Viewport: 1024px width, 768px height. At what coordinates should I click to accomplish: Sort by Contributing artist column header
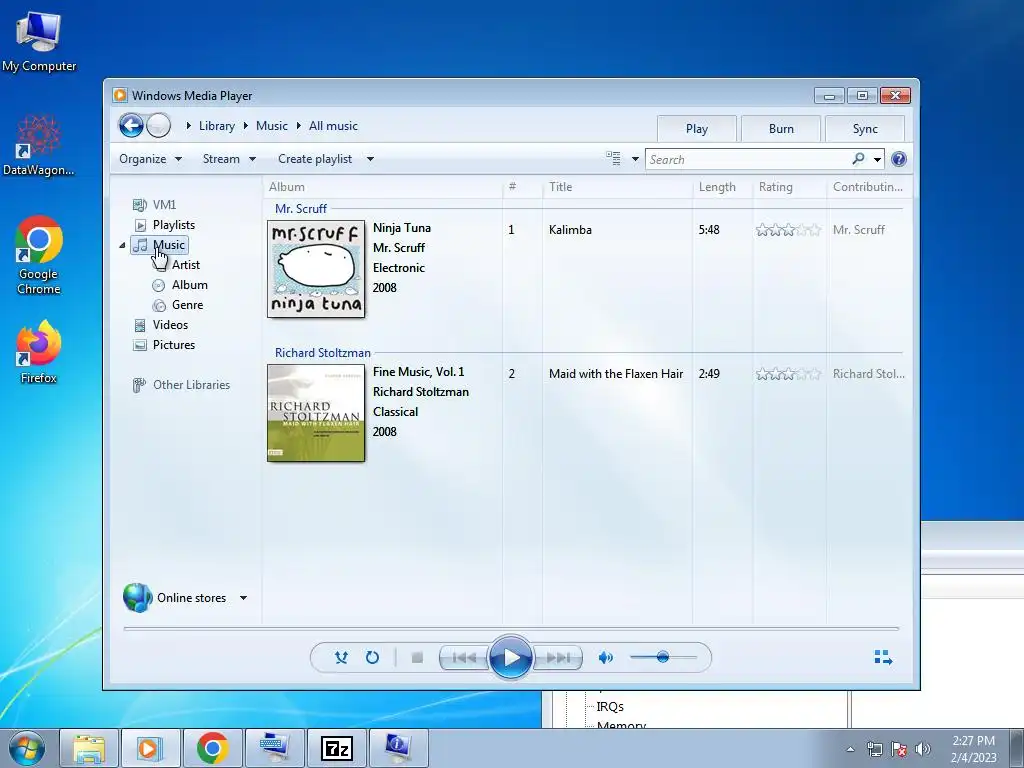867,187
